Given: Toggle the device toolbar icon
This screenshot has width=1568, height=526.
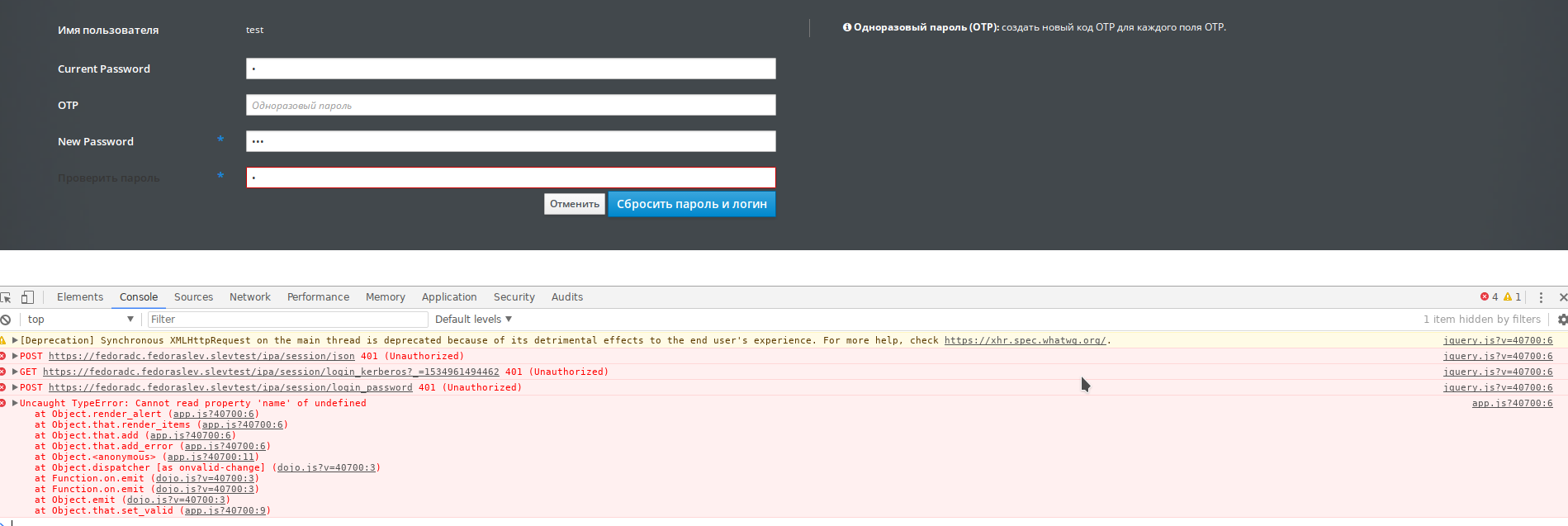Looking at the screenshot, I should (27, 297).
